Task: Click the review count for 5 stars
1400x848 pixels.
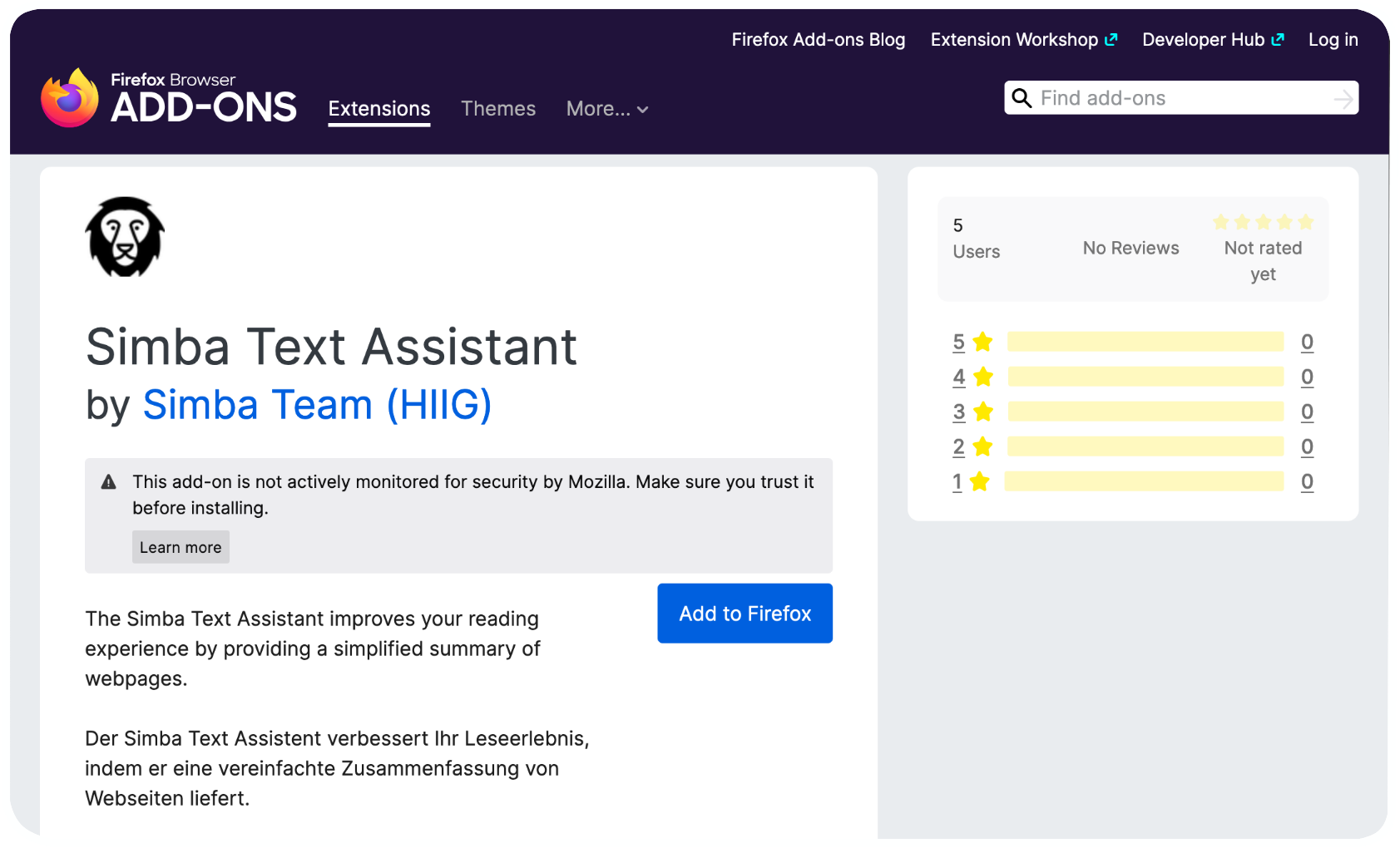Action: (1307, 342)
